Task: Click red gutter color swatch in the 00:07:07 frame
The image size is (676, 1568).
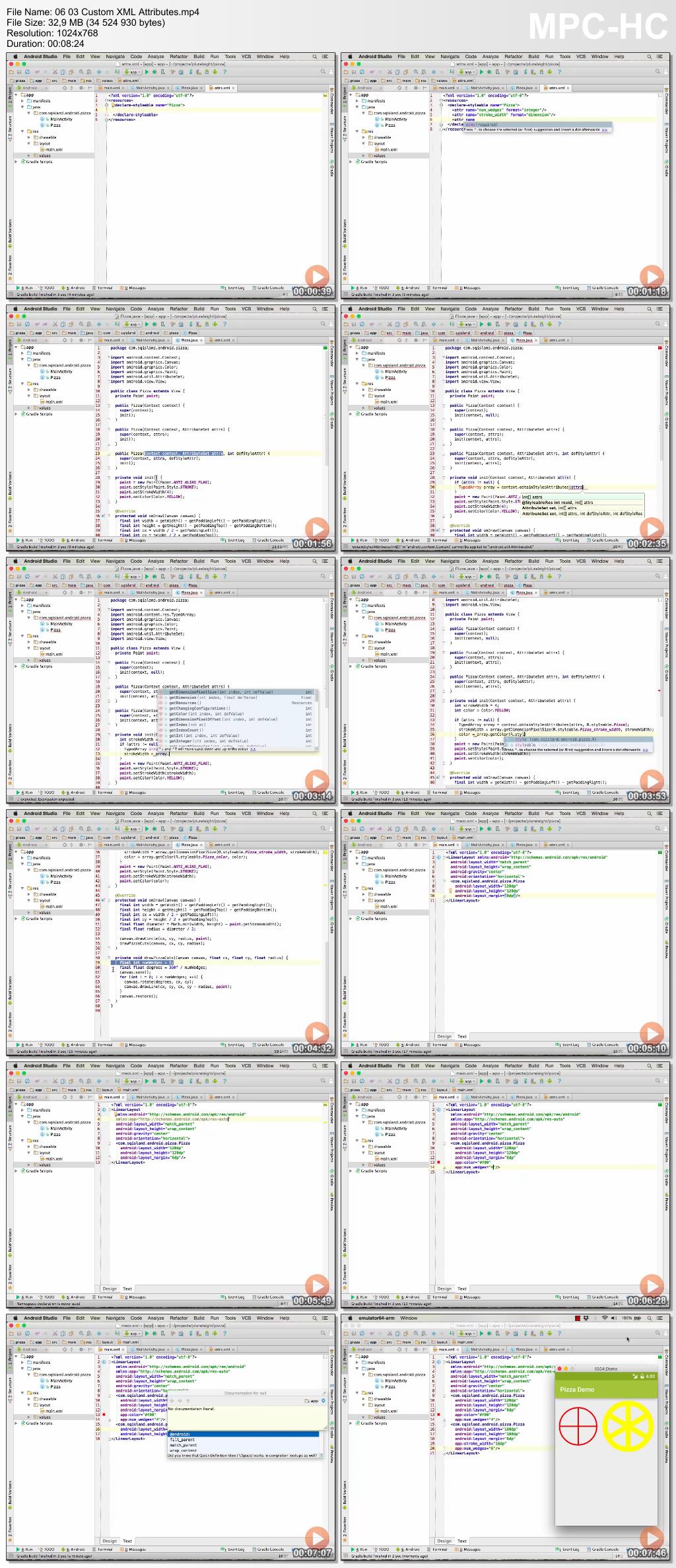Action: pyautogui.click(x=104, y=1415)
